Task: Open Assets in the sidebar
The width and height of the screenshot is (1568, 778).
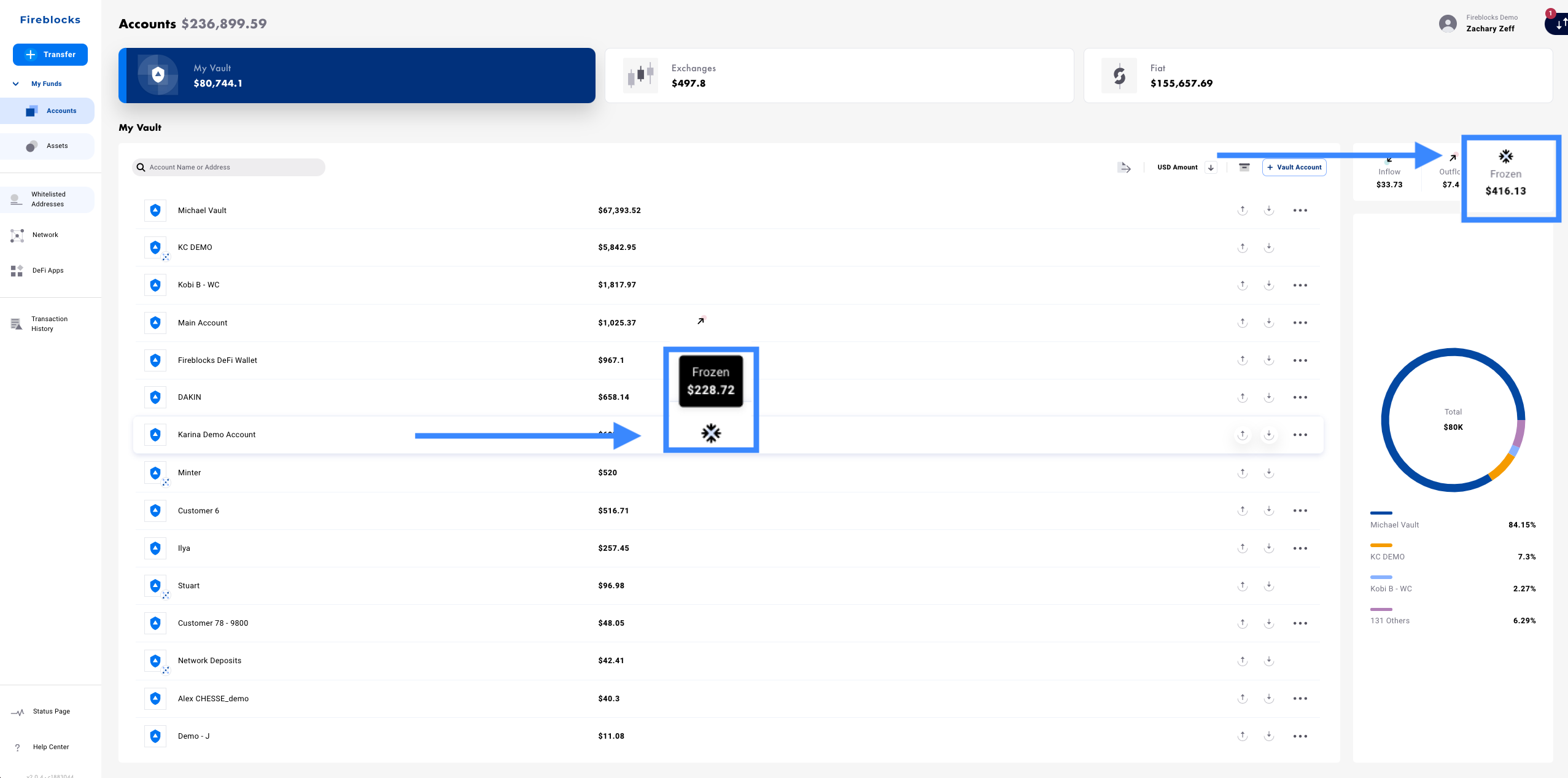Action: 47,146
